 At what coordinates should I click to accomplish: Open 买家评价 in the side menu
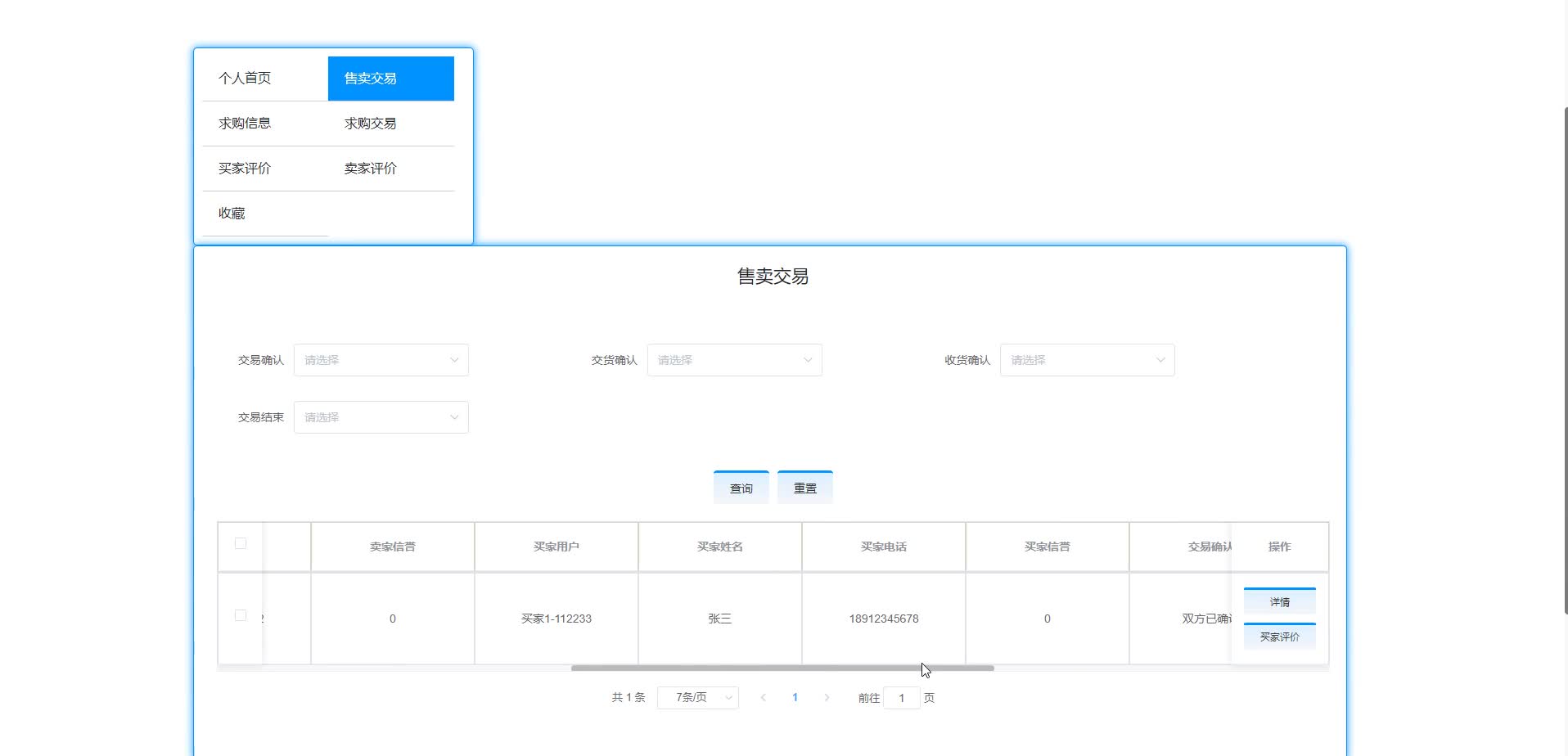(x=265, y=169)
